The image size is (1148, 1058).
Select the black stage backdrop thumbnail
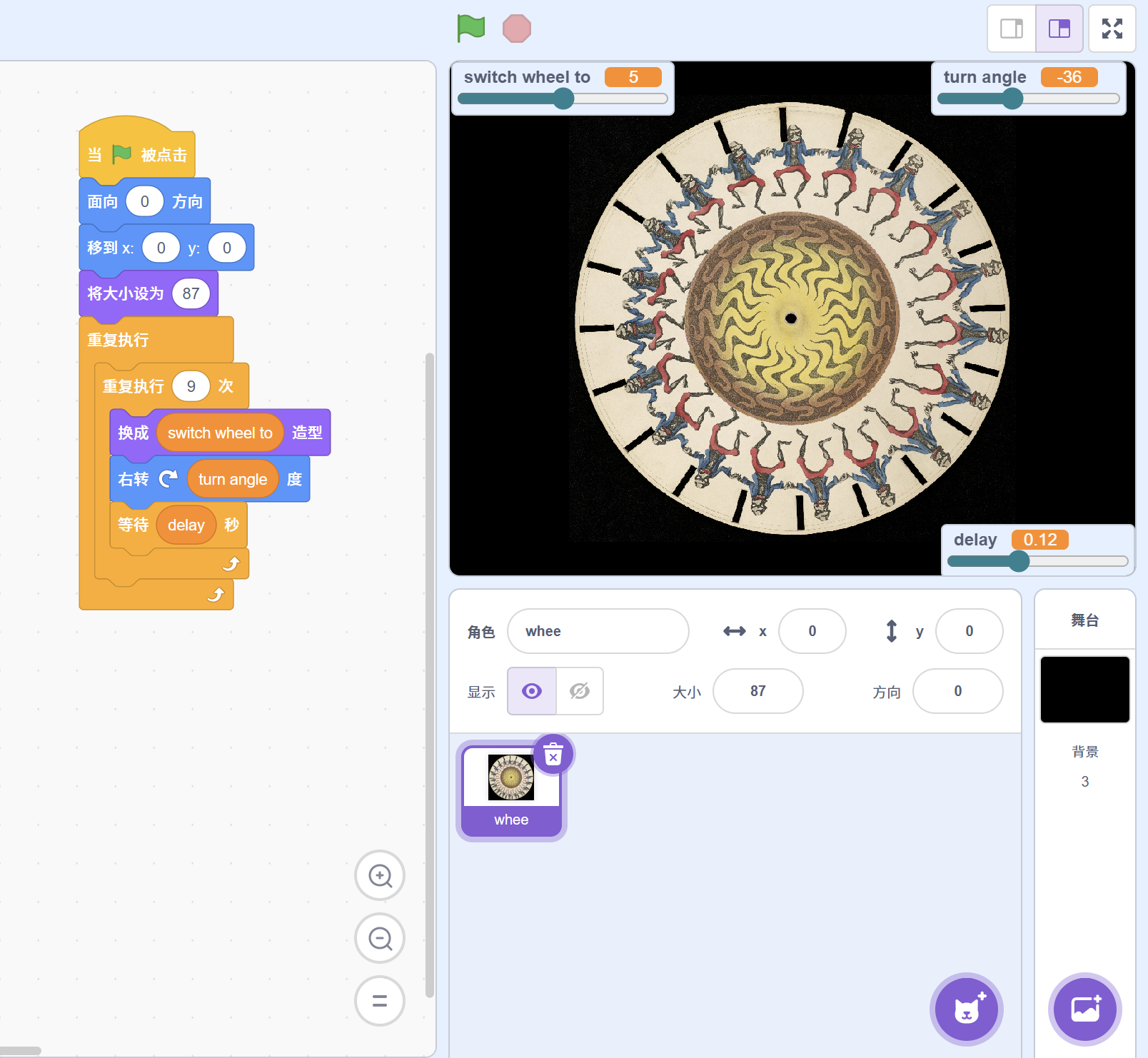click(x=1084, y=690)
